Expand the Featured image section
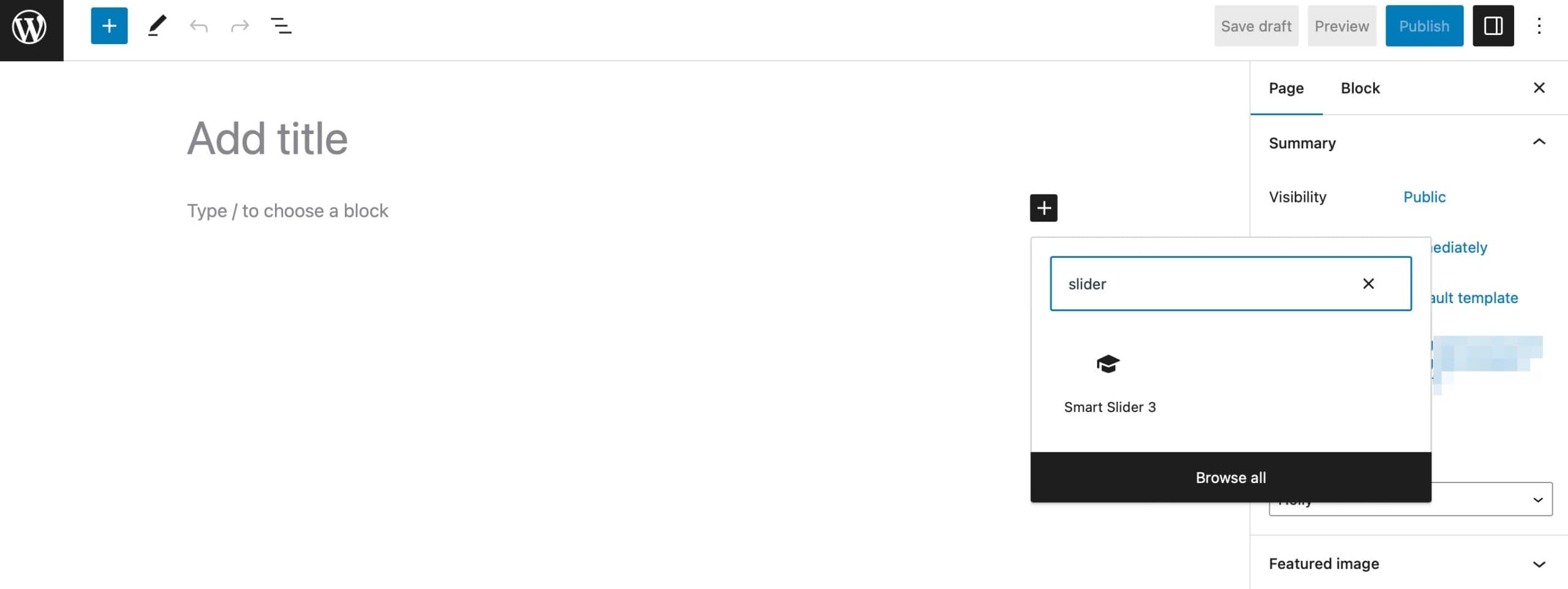The width and height of the screenshot is (1568, 589). 1539,564
